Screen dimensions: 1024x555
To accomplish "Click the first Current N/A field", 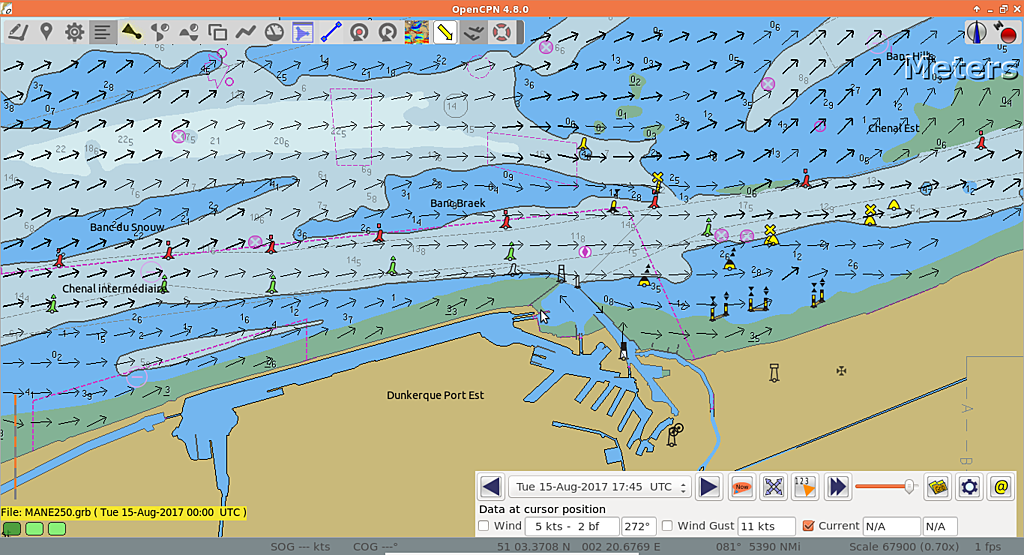I will tap(891, 526).
